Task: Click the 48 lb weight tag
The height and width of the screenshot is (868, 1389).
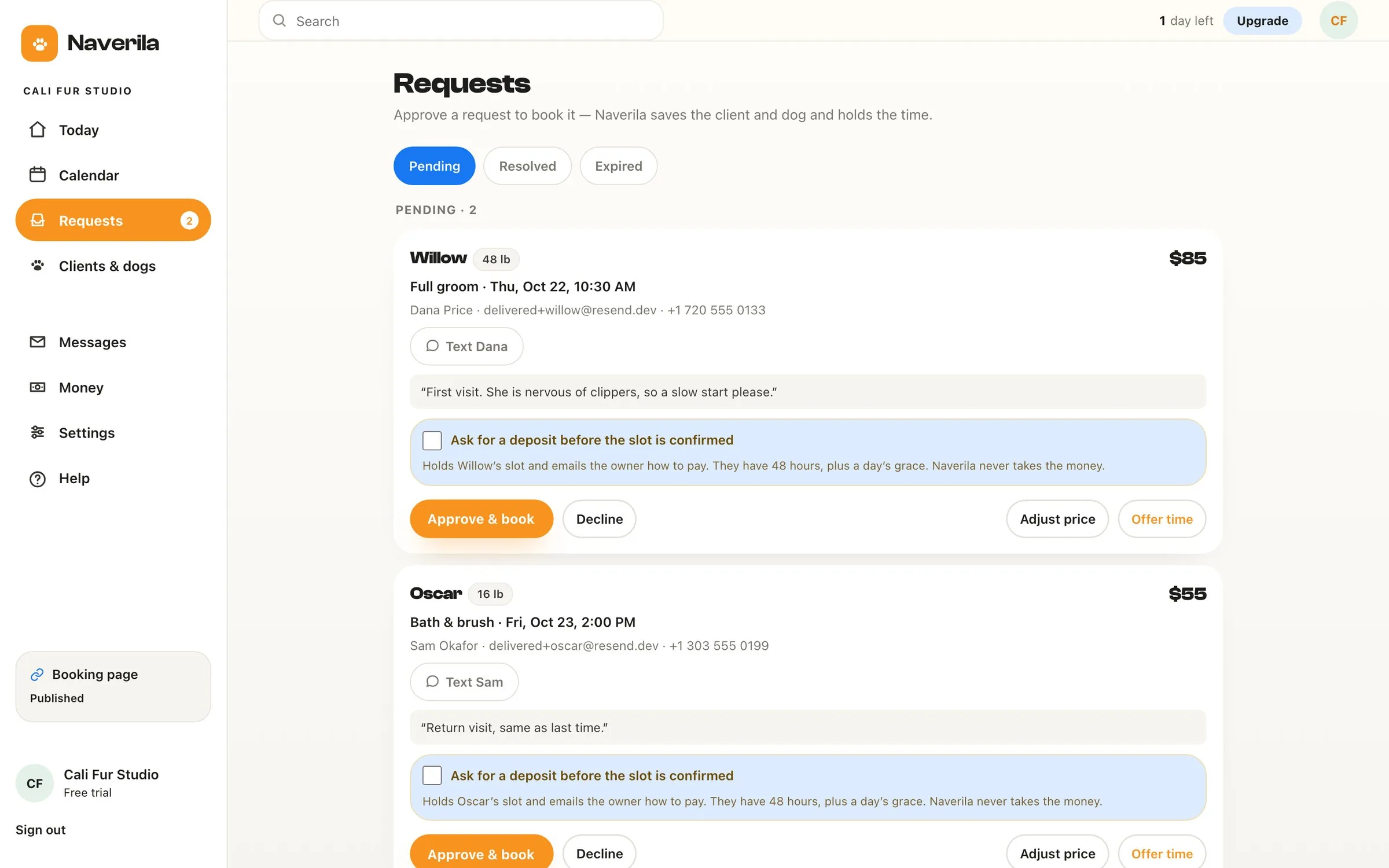Action: pyautogui.click(x=496, y=259)
